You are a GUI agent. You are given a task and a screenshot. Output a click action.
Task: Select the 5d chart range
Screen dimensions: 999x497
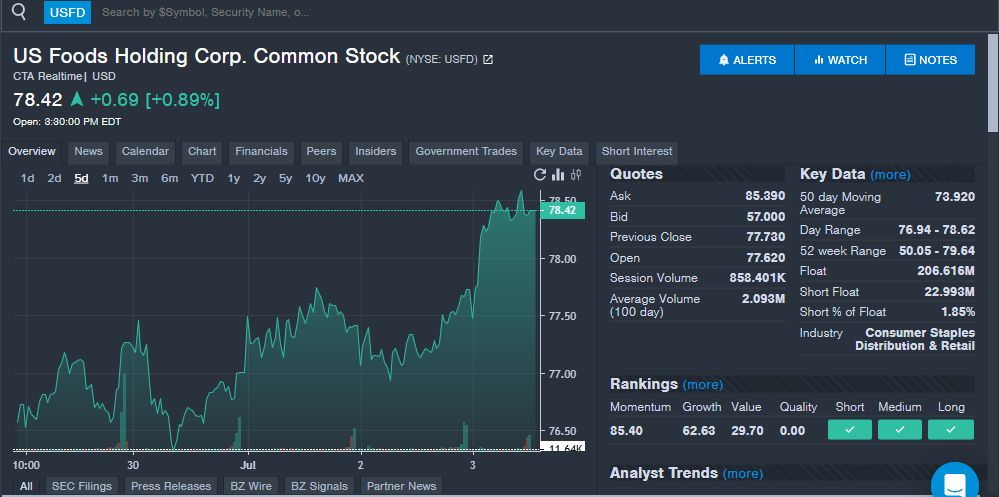[81, 178]
